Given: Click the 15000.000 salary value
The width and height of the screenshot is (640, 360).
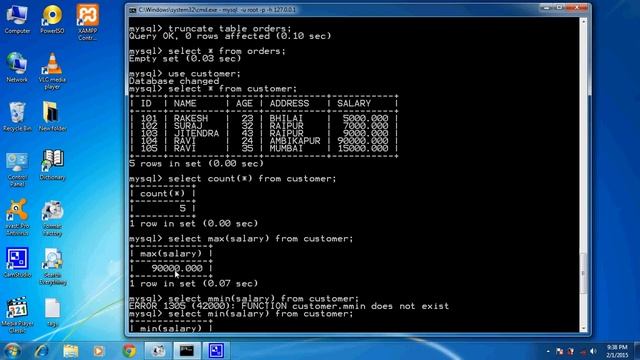Looking at the screenshot, I should point(362,149).
